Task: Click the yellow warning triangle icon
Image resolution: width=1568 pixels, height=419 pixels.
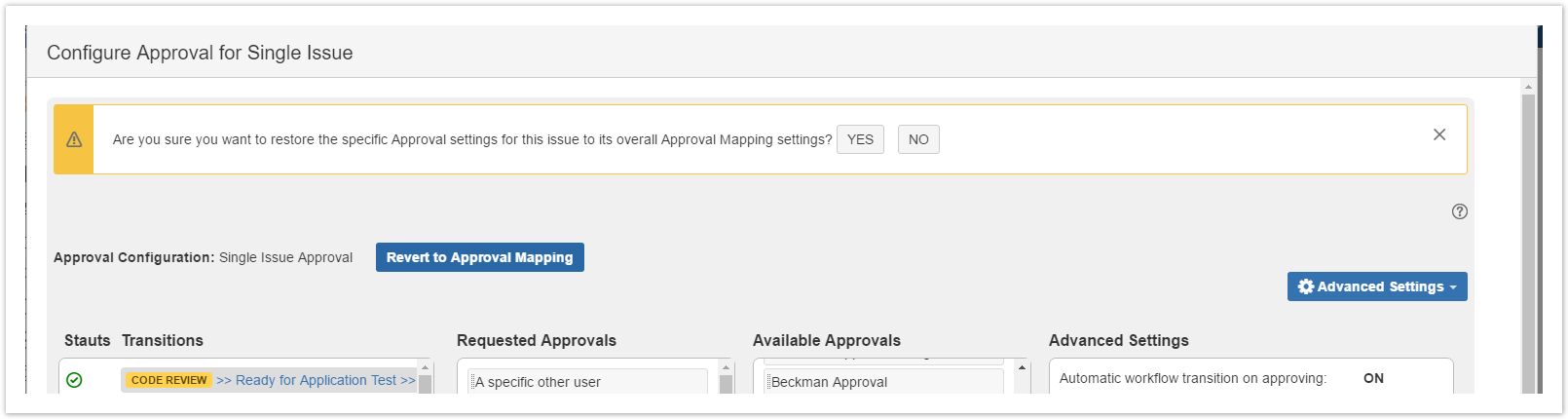Action: [74, 139]
